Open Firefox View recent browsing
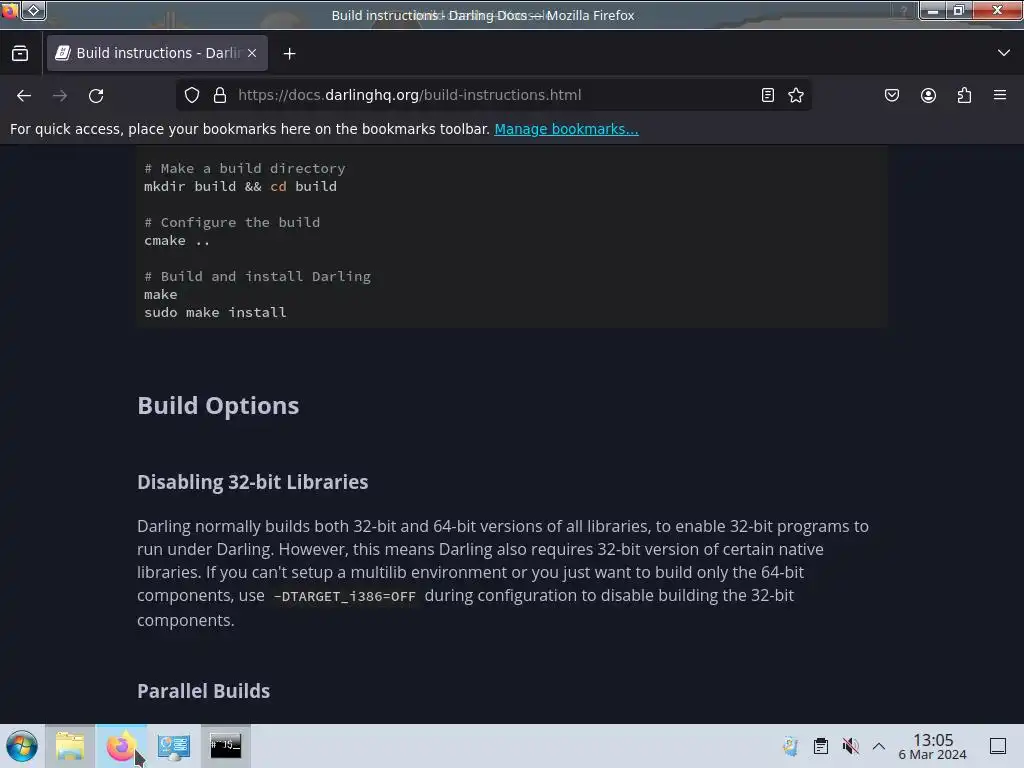Image resolution: width=1024 pixels, height=768 pixels. (20, 53)
